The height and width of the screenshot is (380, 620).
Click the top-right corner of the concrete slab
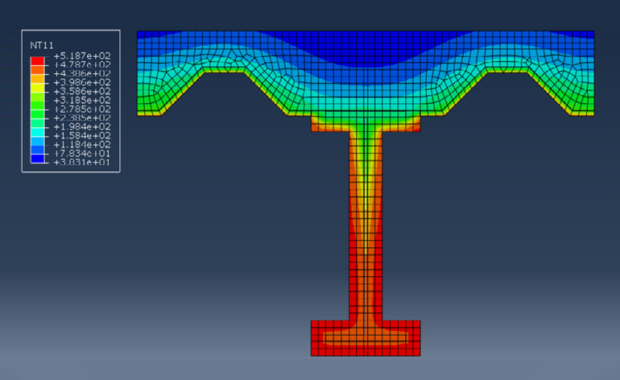pyautogui.click(x=594, y=32)
